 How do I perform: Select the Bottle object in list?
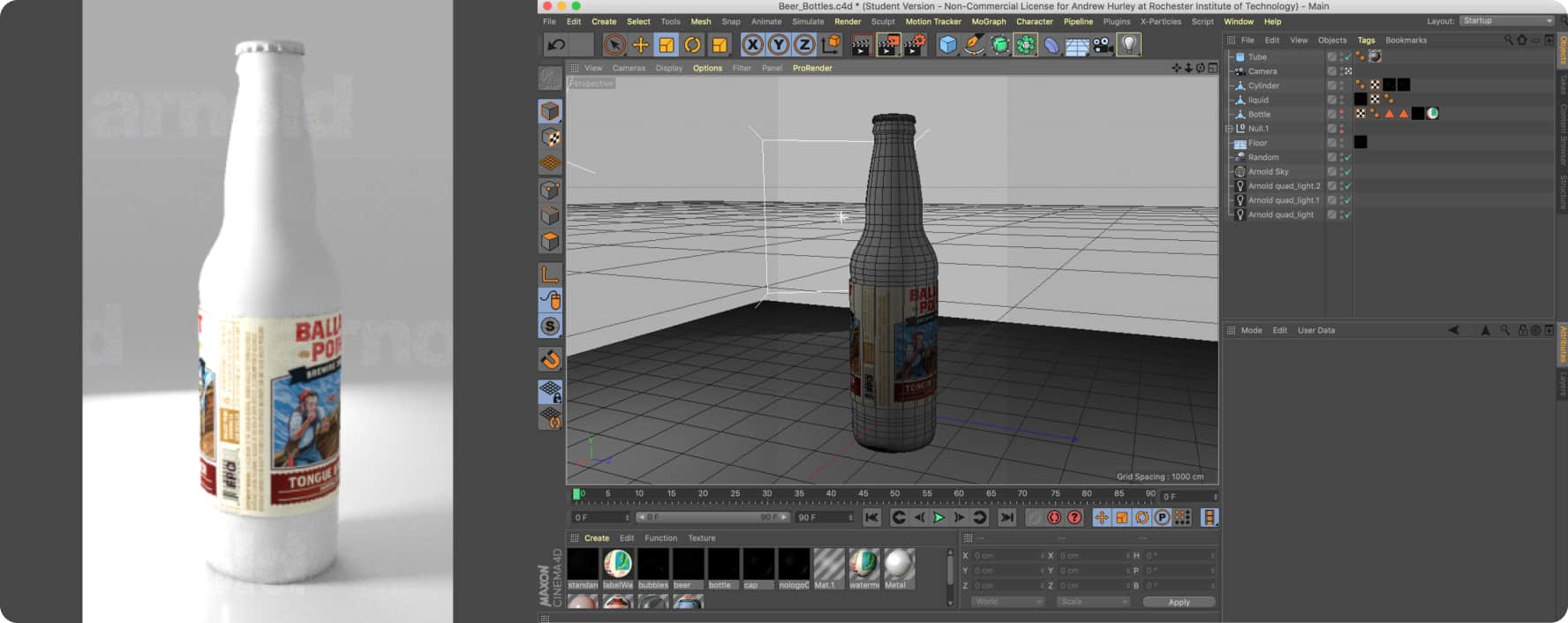point(1259,115)
